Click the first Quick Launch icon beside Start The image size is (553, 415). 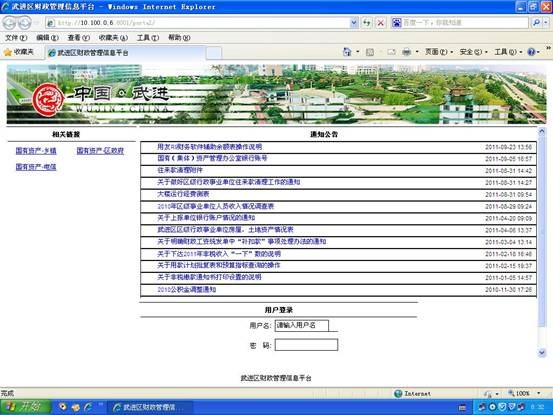(63, 407)
